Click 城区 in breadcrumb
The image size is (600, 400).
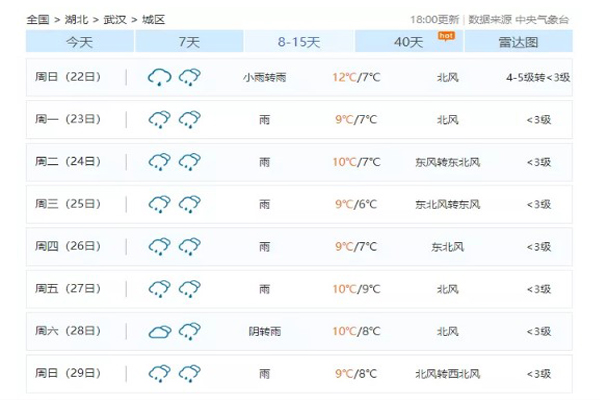pos(153,20)
